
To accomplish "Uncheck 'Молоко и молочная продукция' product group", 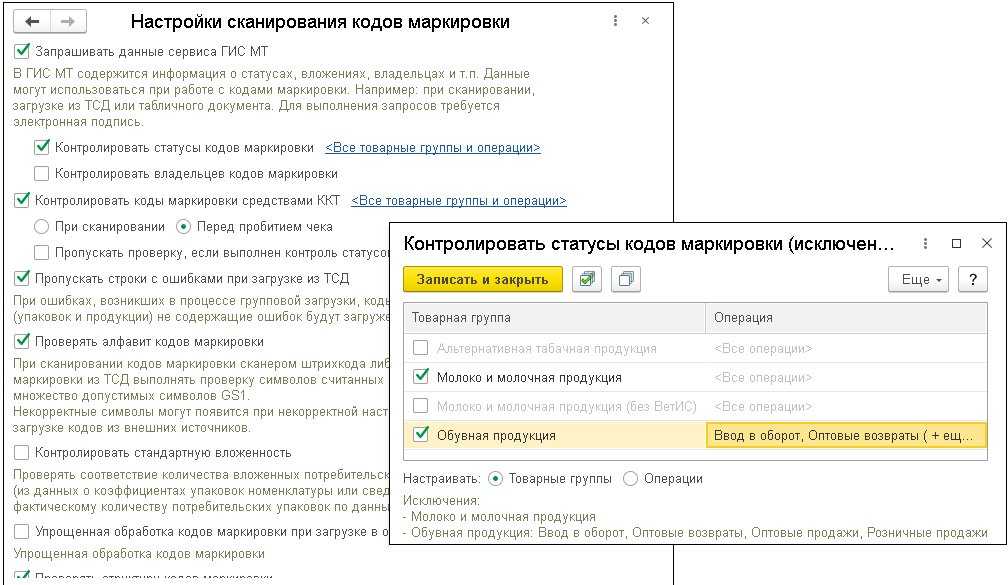I will tap(421, 377).
